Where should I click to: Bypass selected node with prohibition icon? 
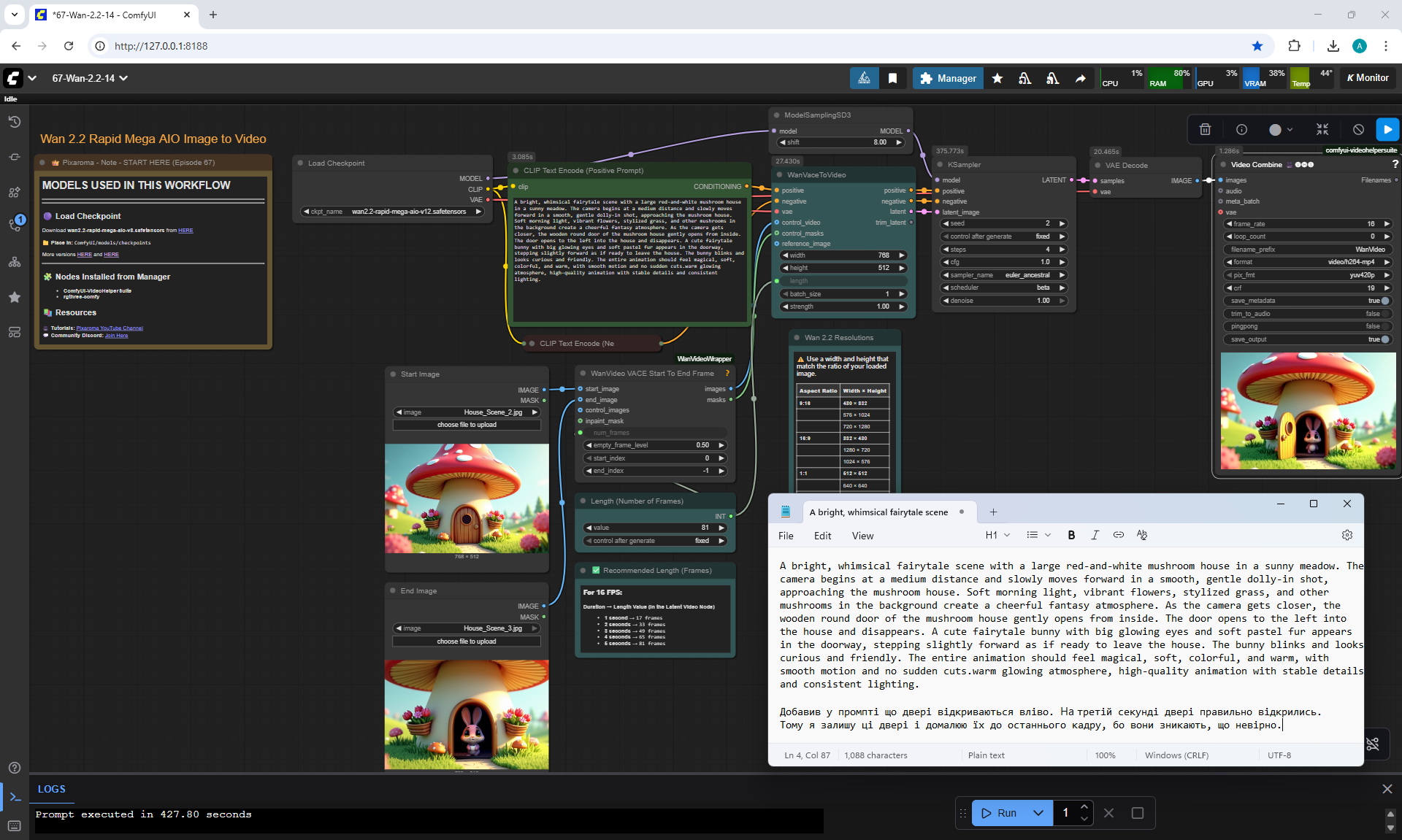[1358, 129]
